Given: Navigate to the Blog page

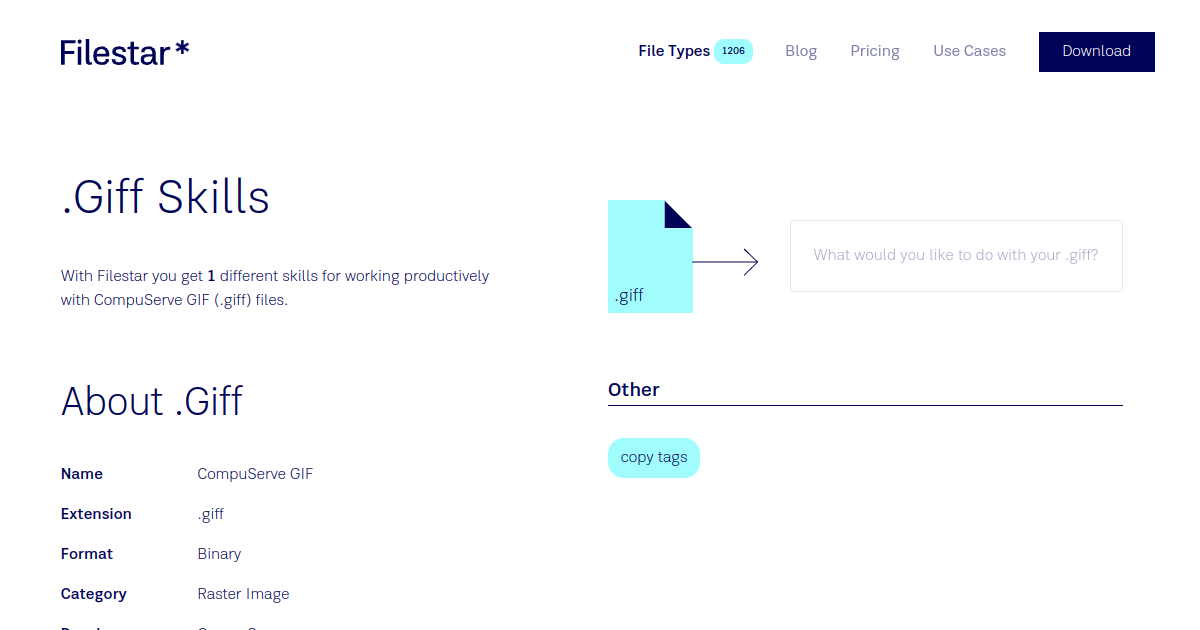Looking at the screenshot, I should pyautogui.click(x=800, y=50).
